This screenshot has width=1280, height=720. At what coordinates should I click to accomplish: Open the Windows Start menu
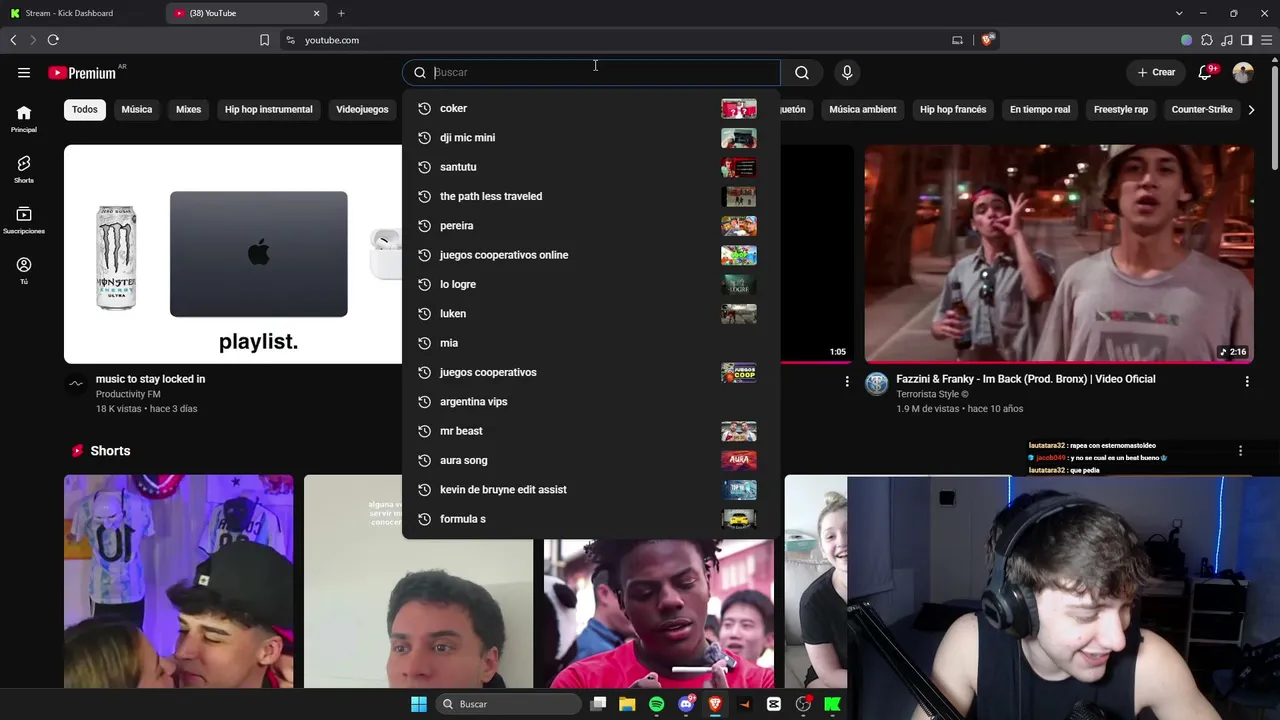click(419, 704)
